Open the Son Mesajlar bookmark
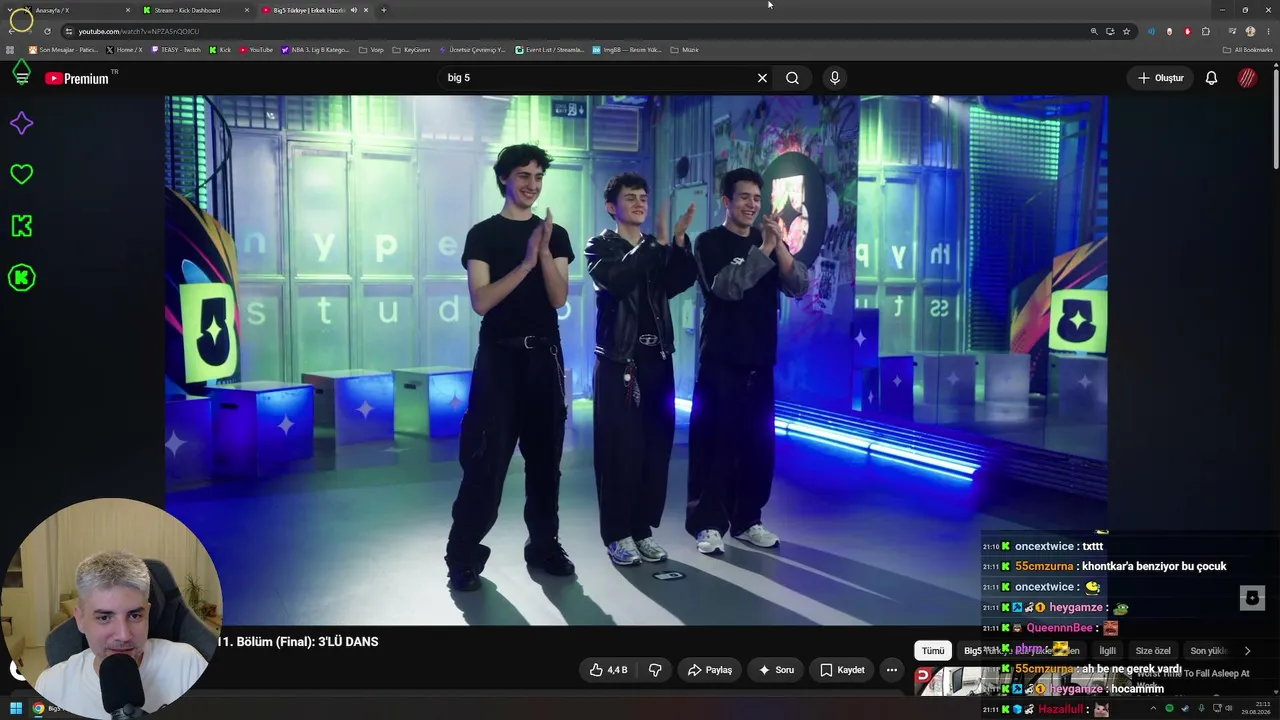This screenshot has width=1280, height=720. (64, 50)
